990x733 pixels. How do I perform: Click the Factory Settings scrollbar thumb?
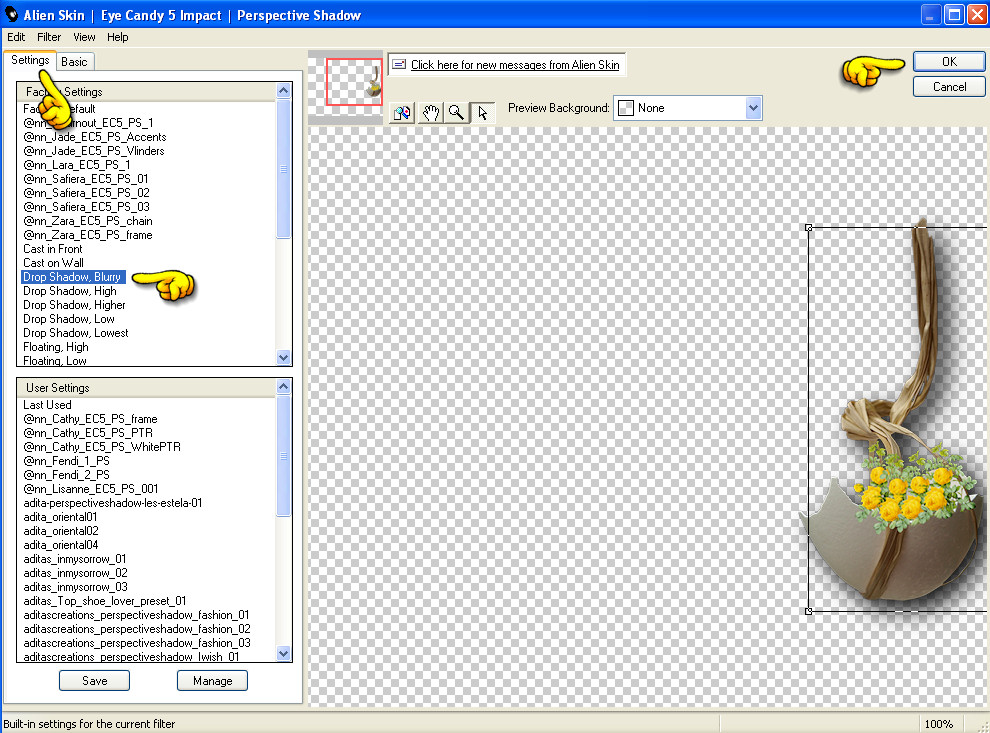pos(283,169)
